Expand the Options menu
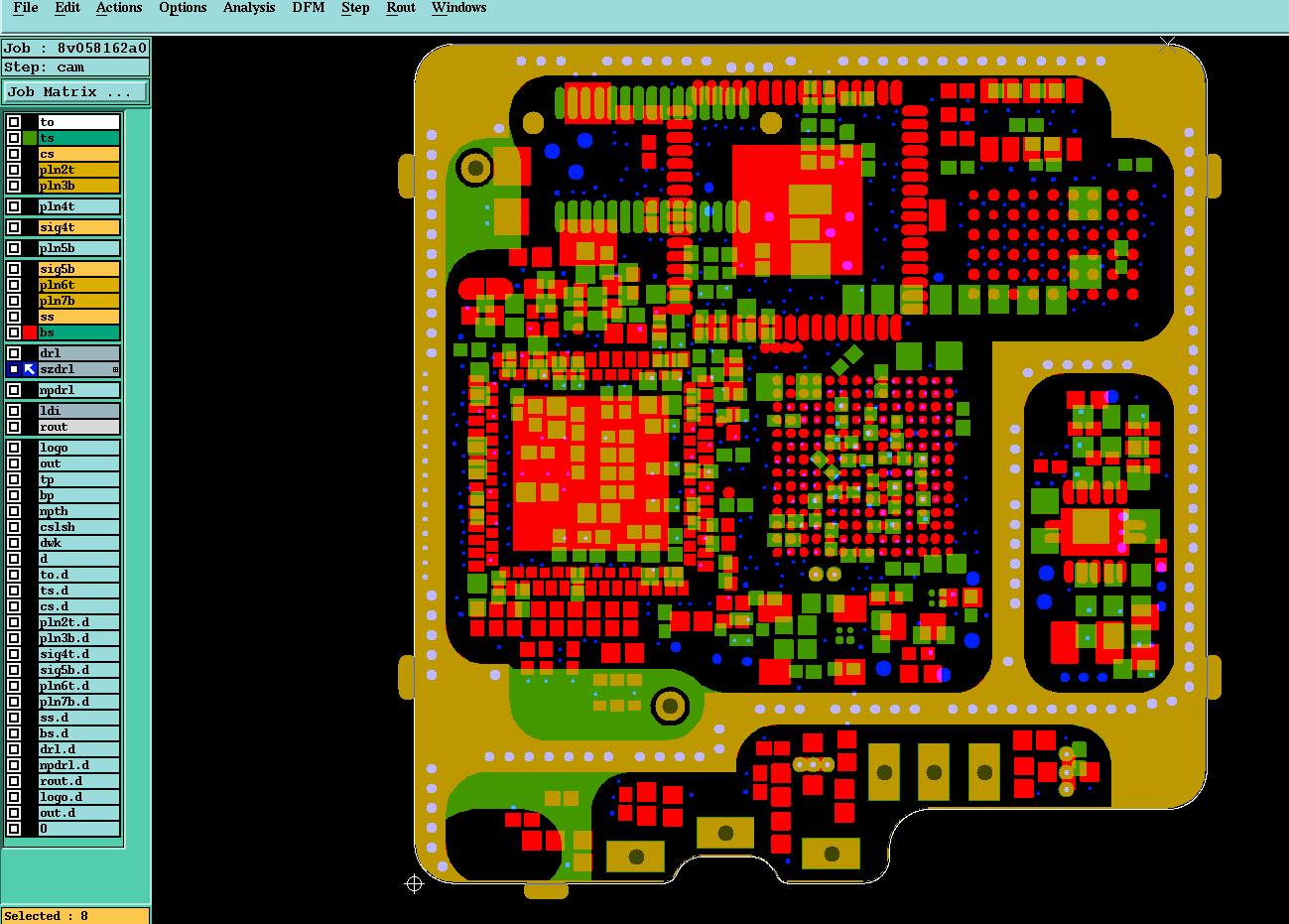1289x924 pixels. [183, 8]
